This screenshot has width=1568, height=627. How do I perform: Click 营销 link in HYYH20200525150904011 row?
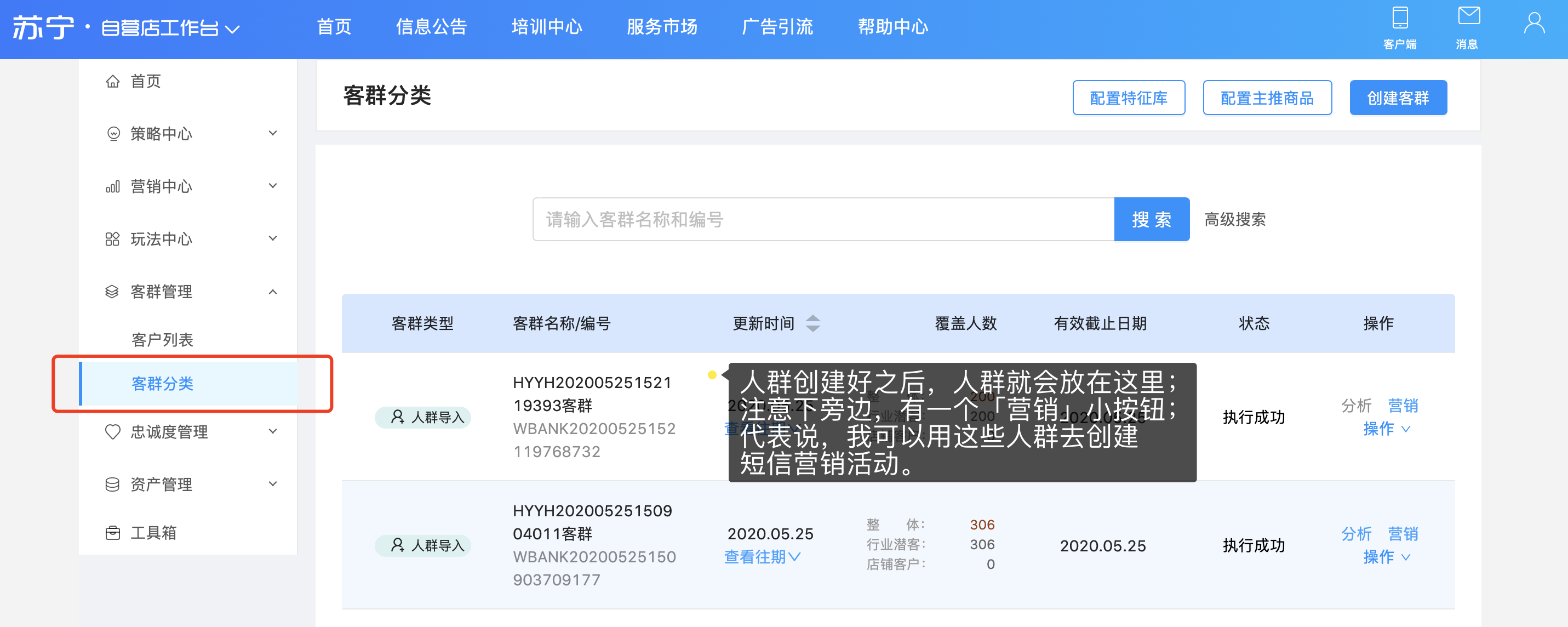1403,534
